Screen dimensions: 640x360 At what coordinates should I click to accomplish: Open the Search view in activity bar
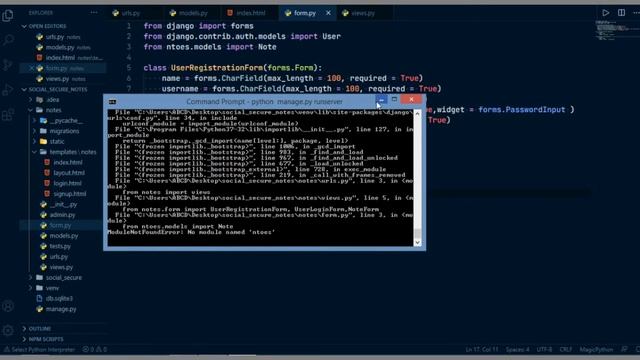click(x=8, y=40)
